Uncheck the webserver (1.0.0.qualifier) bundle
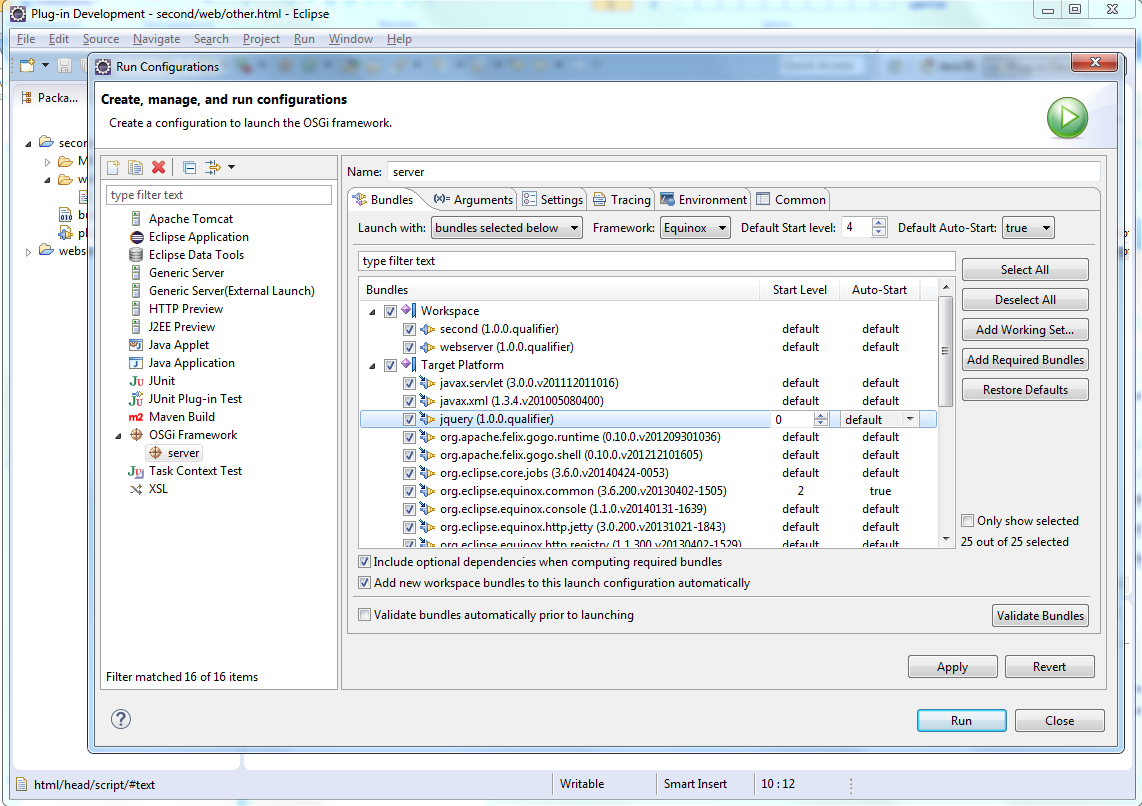 pos(409,347)
